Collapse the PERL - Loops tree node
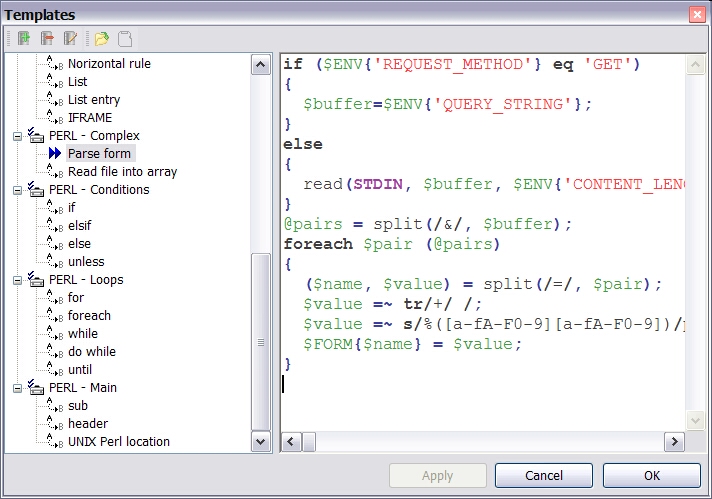Screen dimensions: 712x499 [x=17, y=280]
